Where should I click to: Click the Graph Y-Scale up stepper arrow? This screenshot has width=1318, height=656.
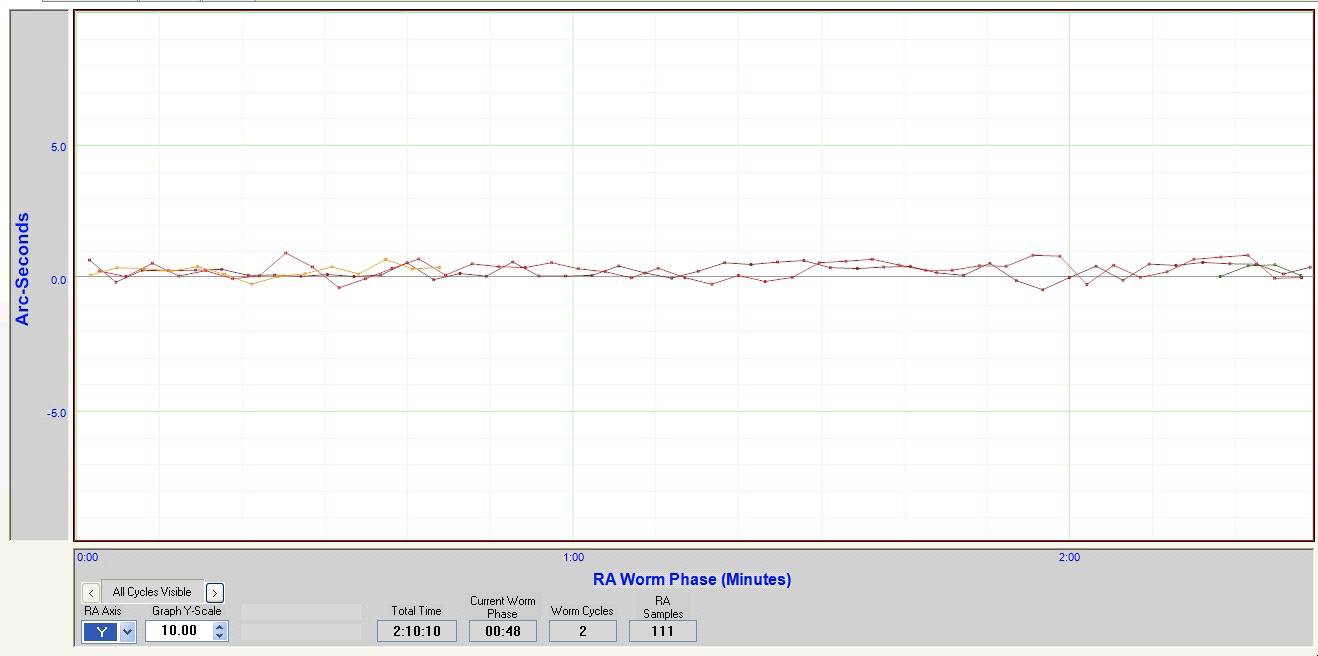[x=220, y=626]
